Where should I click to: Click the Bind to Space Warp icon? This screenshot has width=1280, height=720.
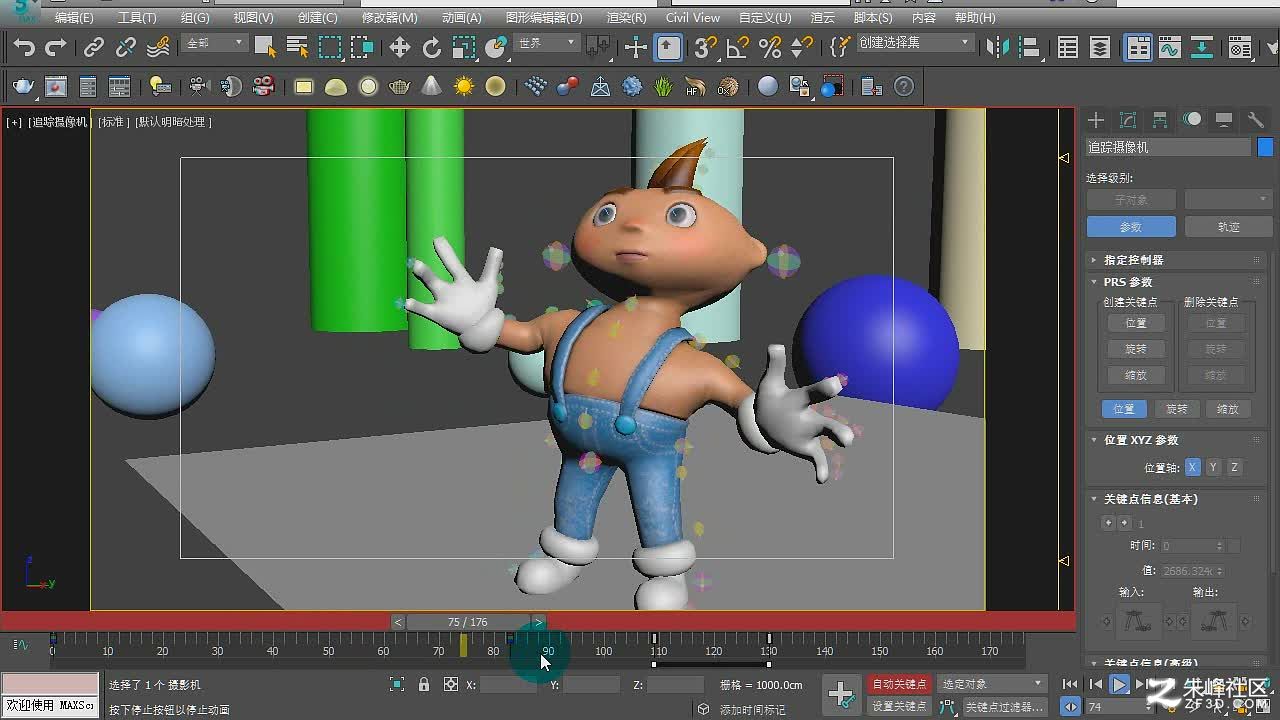pos(158,47)
